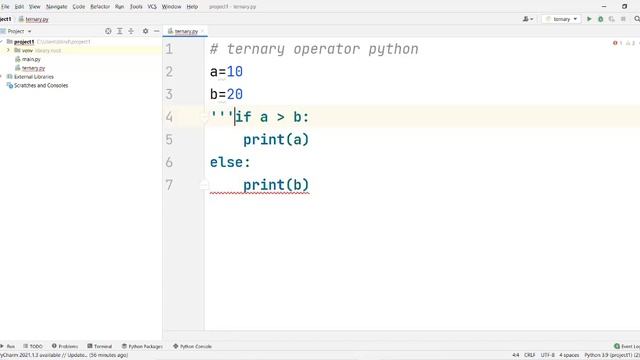Image resolution: width=640 pixels, height=360 pixels.
Task: Click the b=20 code line
Action: [226, 94]
